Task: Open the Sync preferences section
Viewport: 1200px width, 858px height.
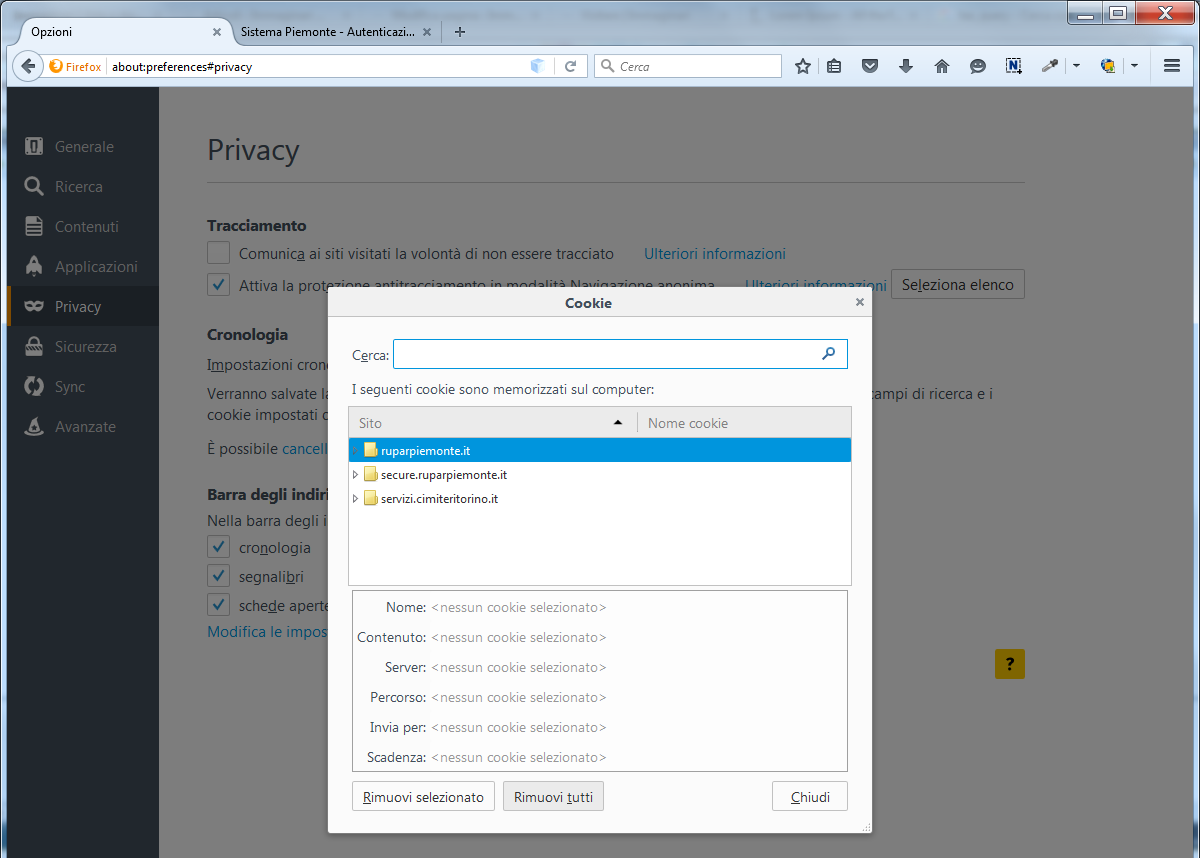Action: [82, 386]
